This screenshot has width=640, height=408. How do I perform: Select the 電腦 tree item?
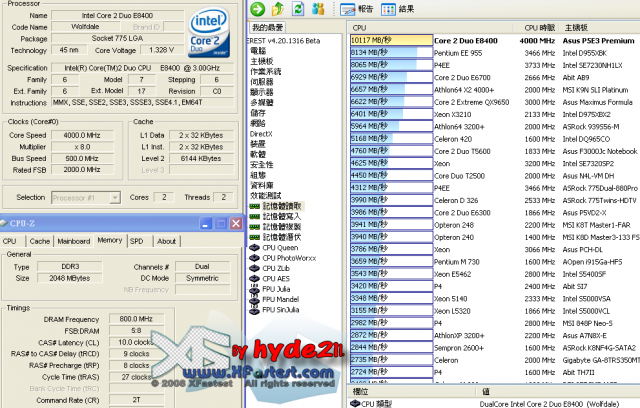click(258, 51)
